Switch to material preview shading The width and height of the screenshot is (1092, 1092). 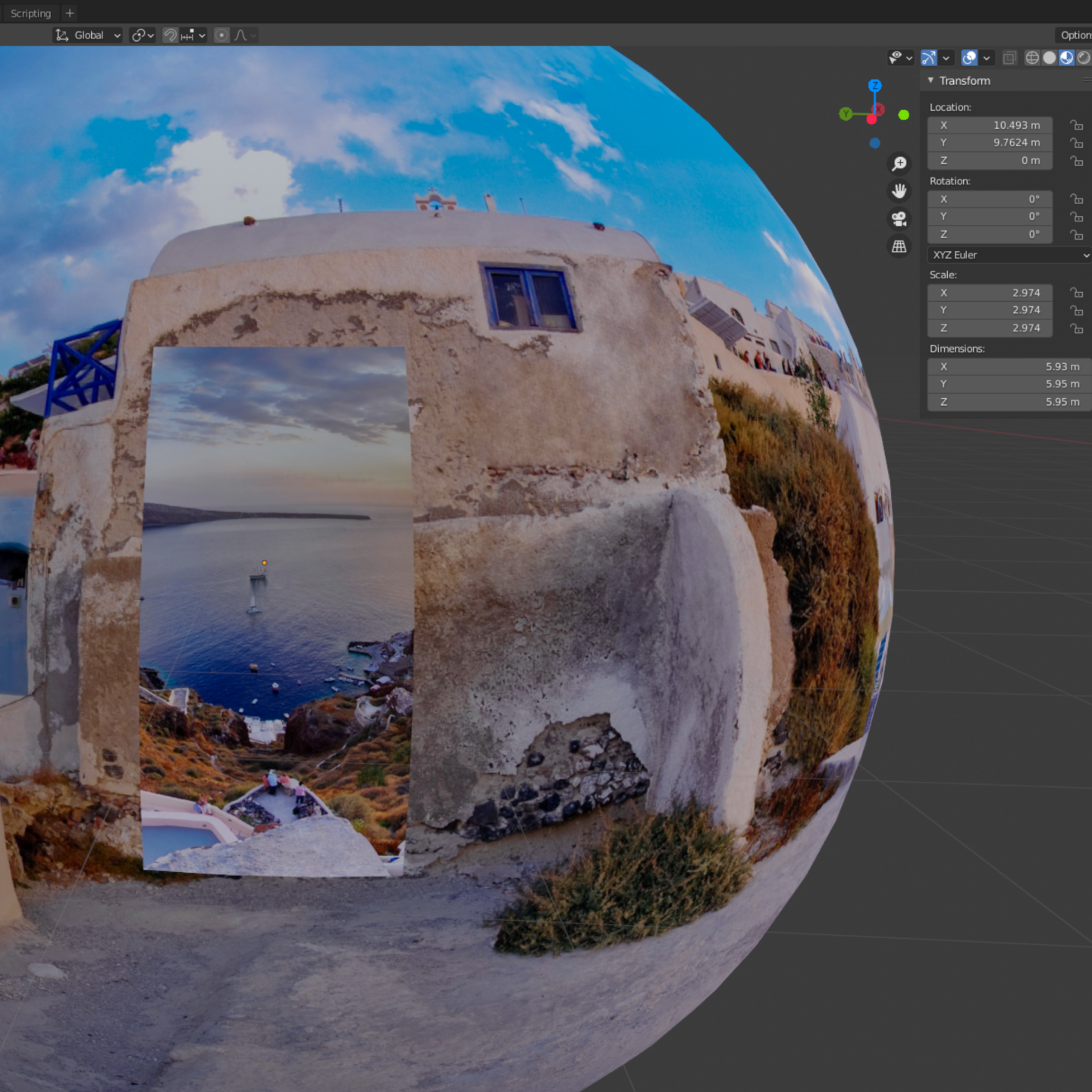(1067, 58)
